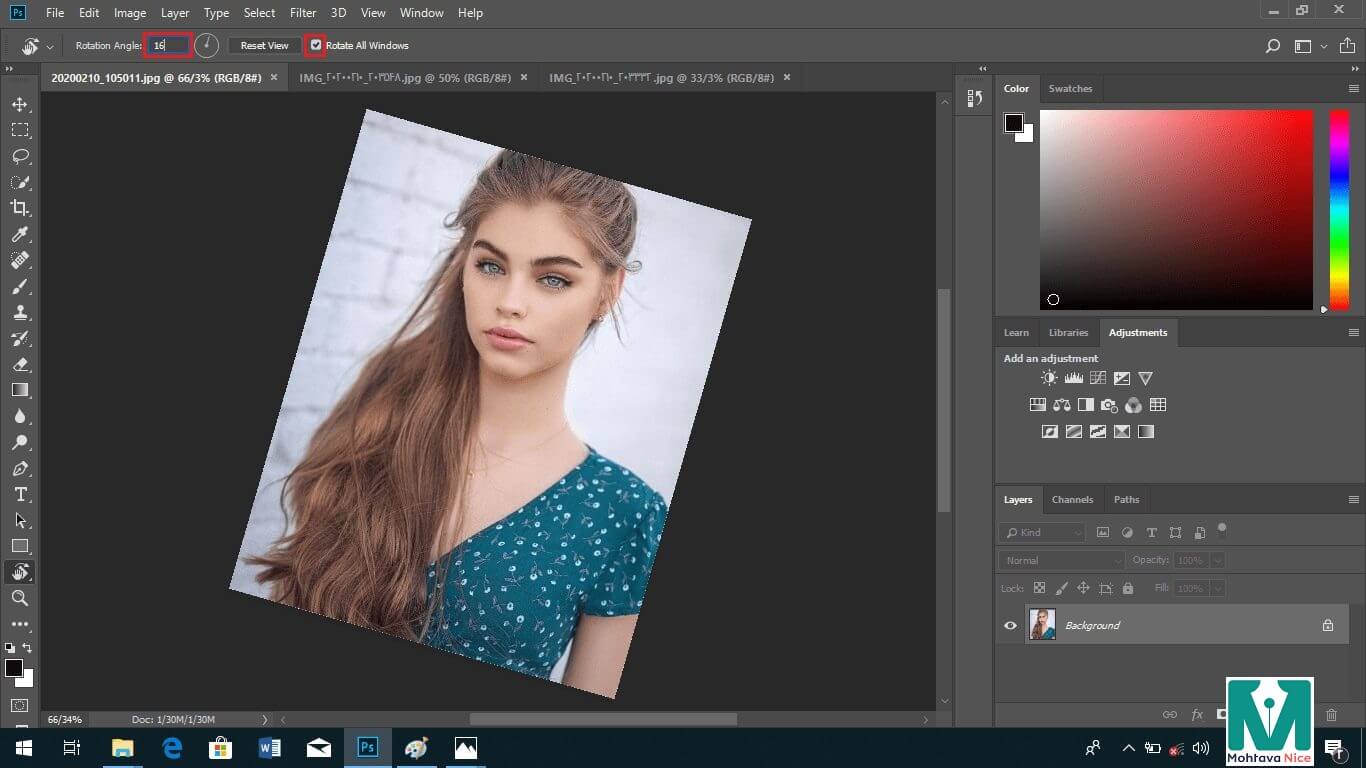The width and height of the screenshot is (1366, 768).
Task: Click the Share image icon
Action: (x=1348, y=45)
